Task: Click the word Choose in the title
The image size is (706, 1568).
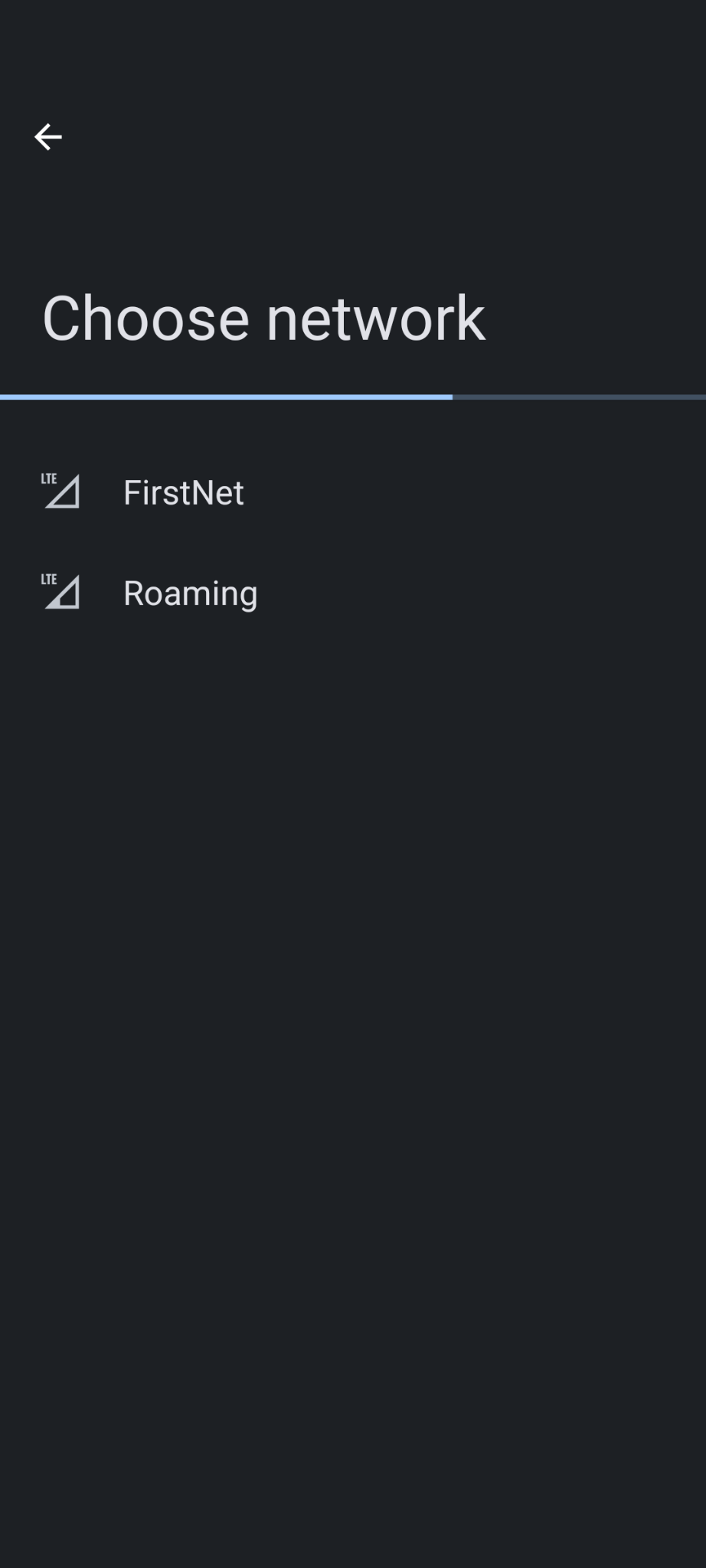Action: (146, 318)
